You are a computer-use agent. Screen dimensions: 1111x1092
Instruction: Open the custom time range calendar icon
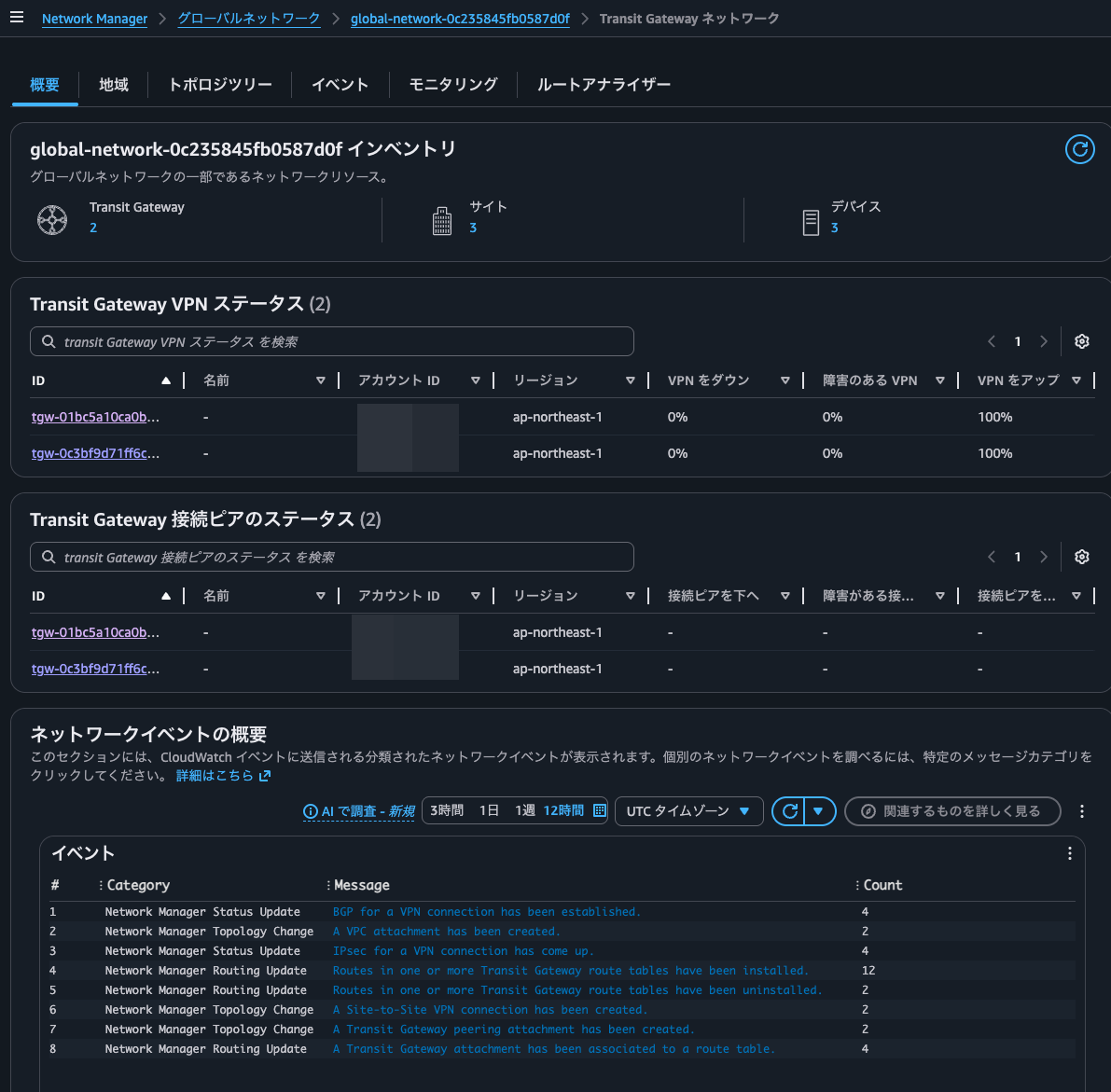tap(600, 810)
